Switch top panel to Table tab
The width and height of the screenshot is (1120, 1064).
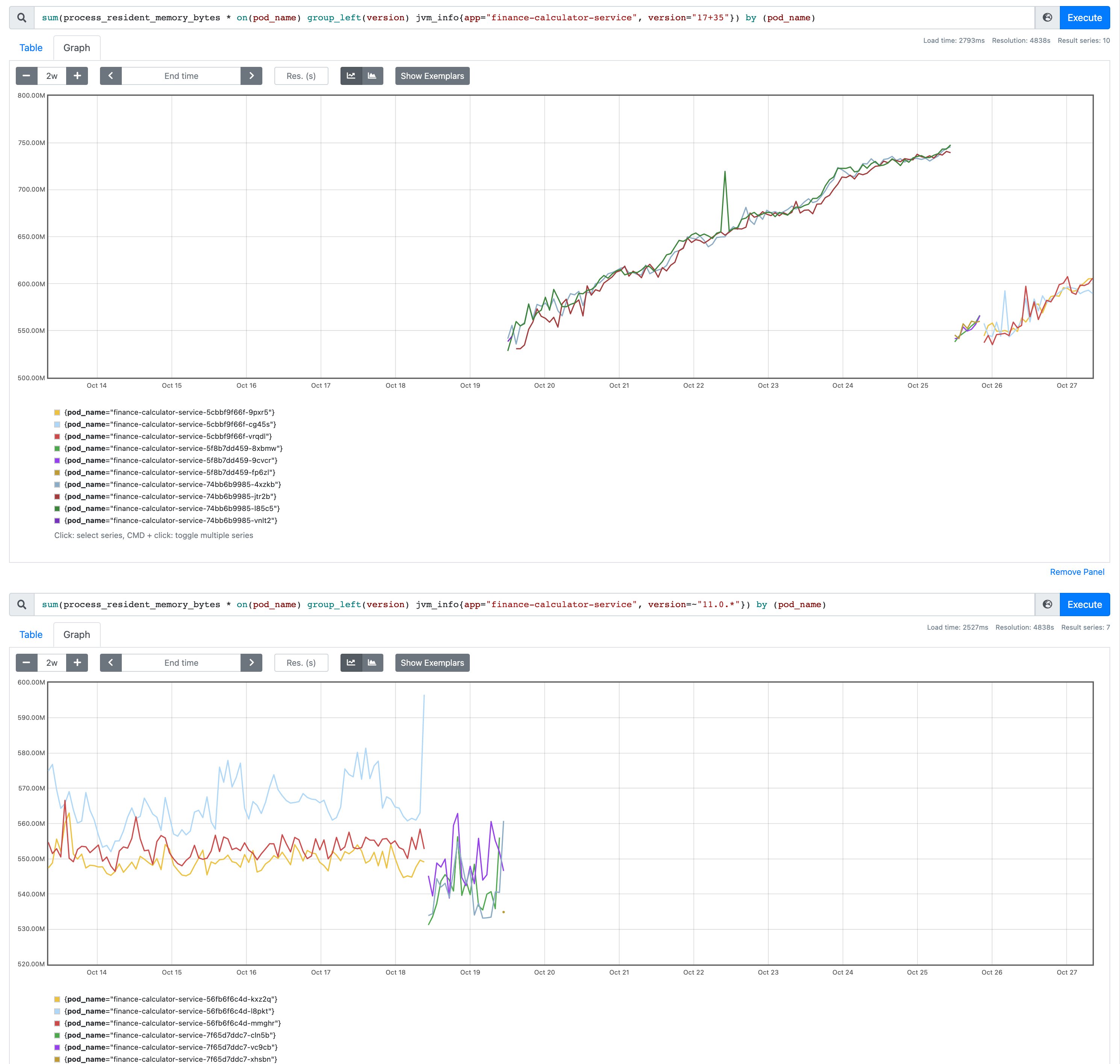coord(31,48)
